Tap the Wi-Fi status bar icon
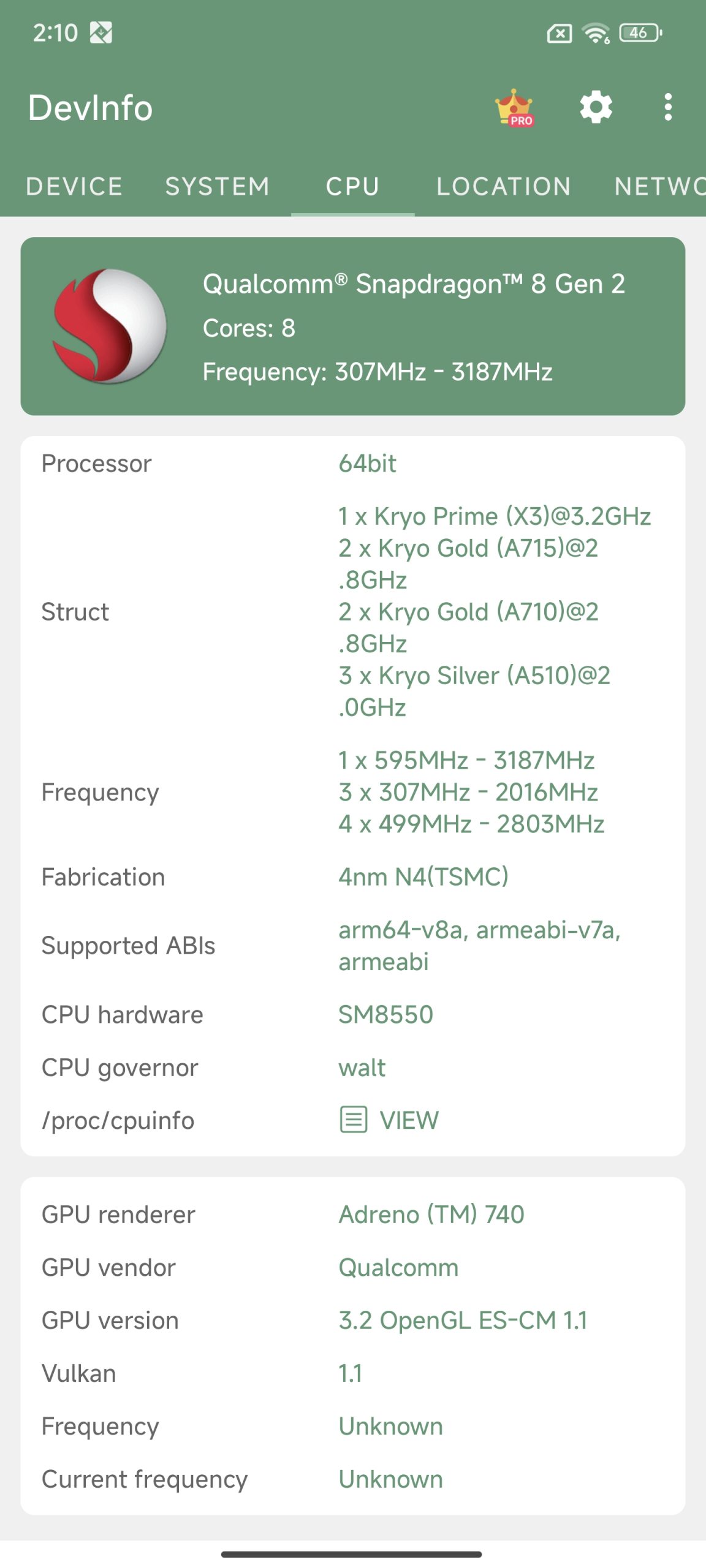This screenshot has height=1568, width=706. 596,33
